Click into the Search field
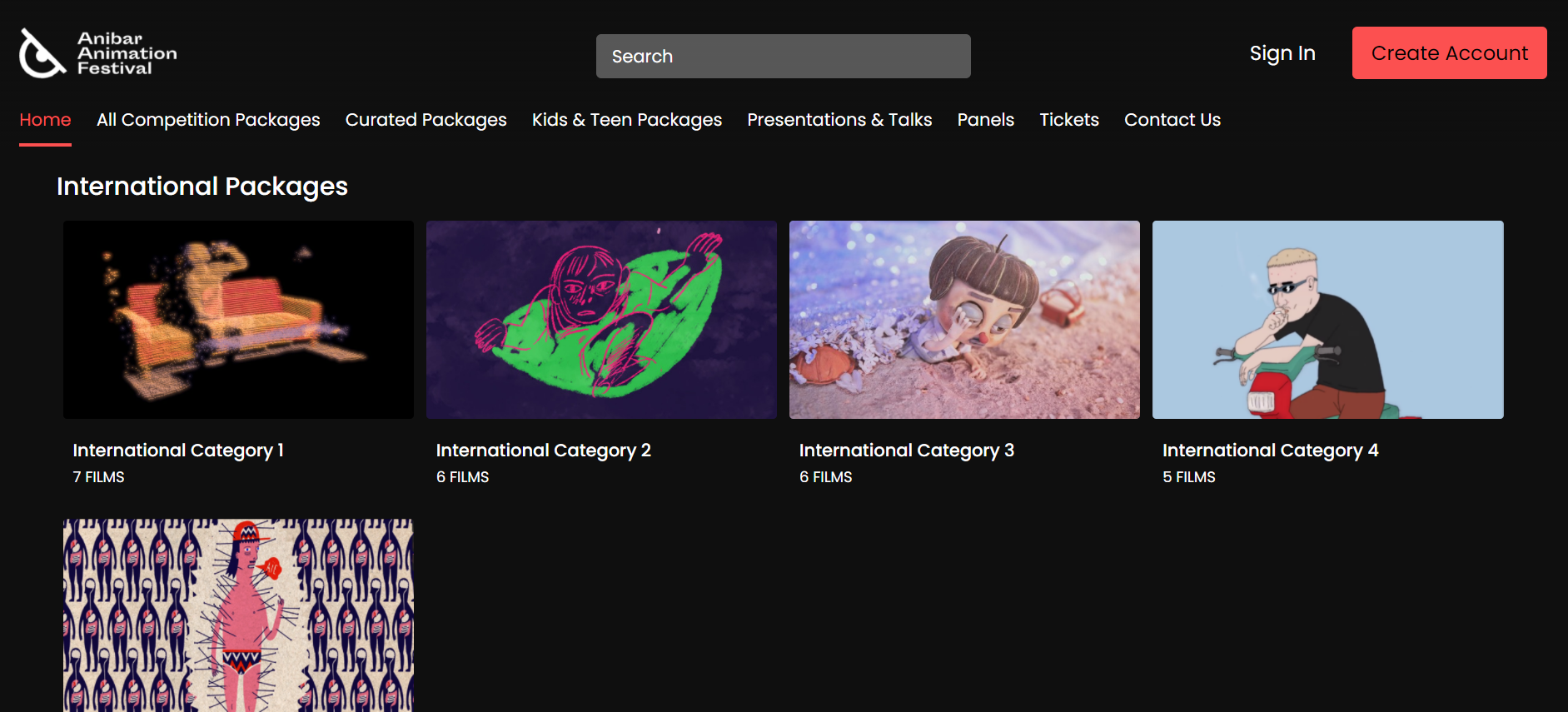 (783, 56)
